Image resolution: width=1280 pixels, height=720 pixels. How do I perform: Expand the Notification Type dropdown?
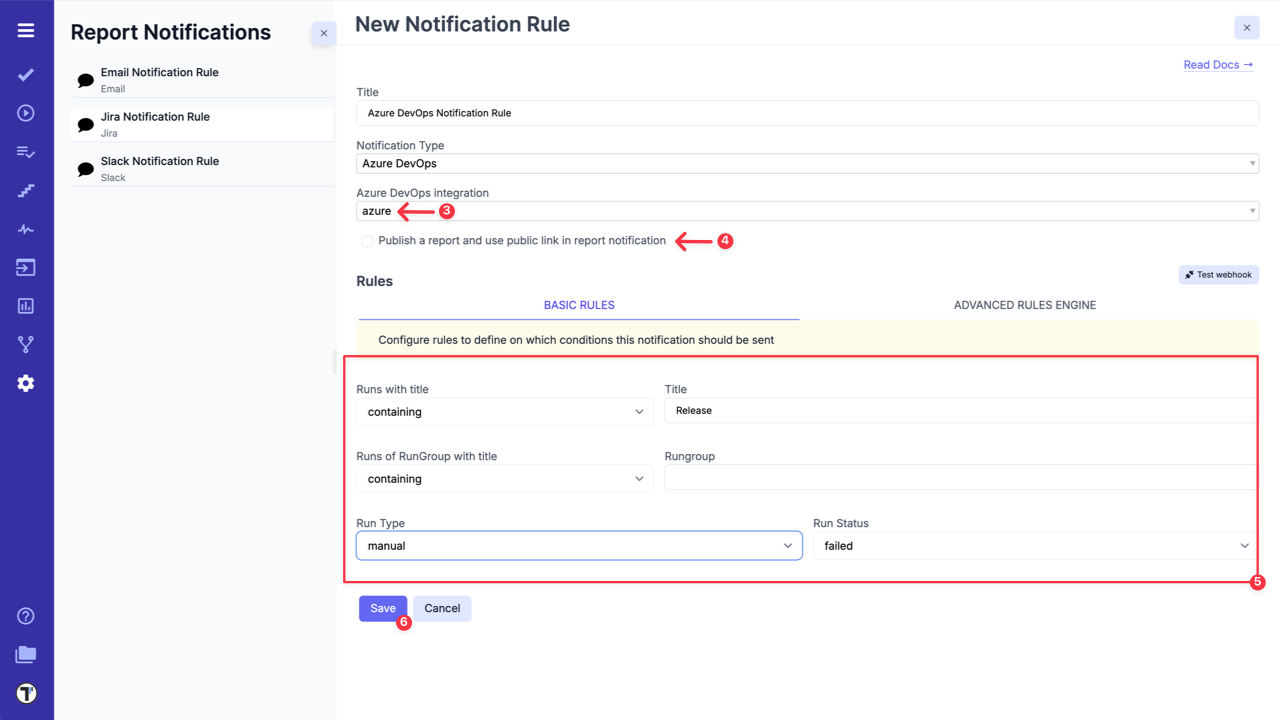coord(807,163)
